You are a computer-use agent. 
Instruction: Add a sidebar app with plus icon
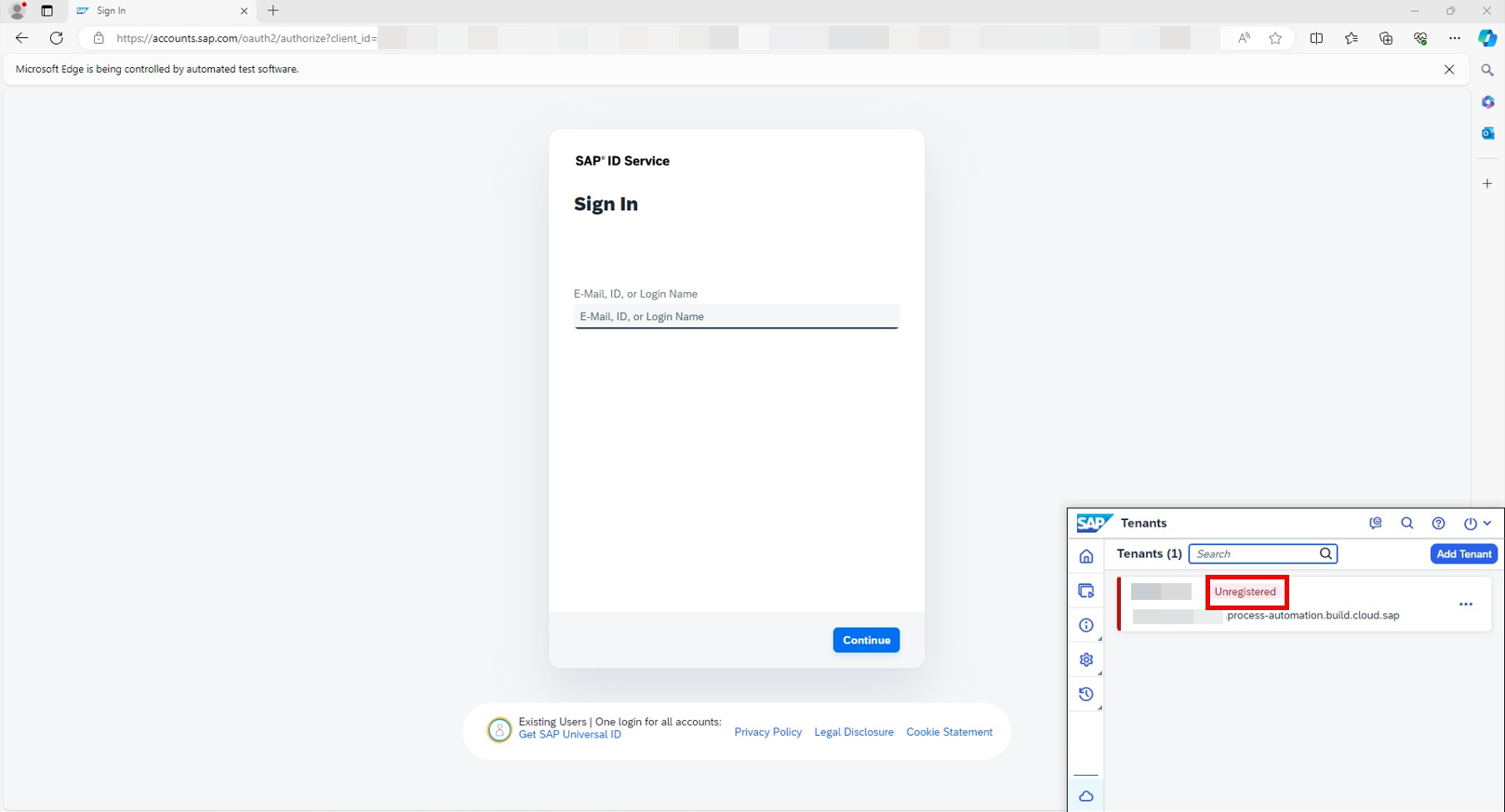tap(1487, 184)
